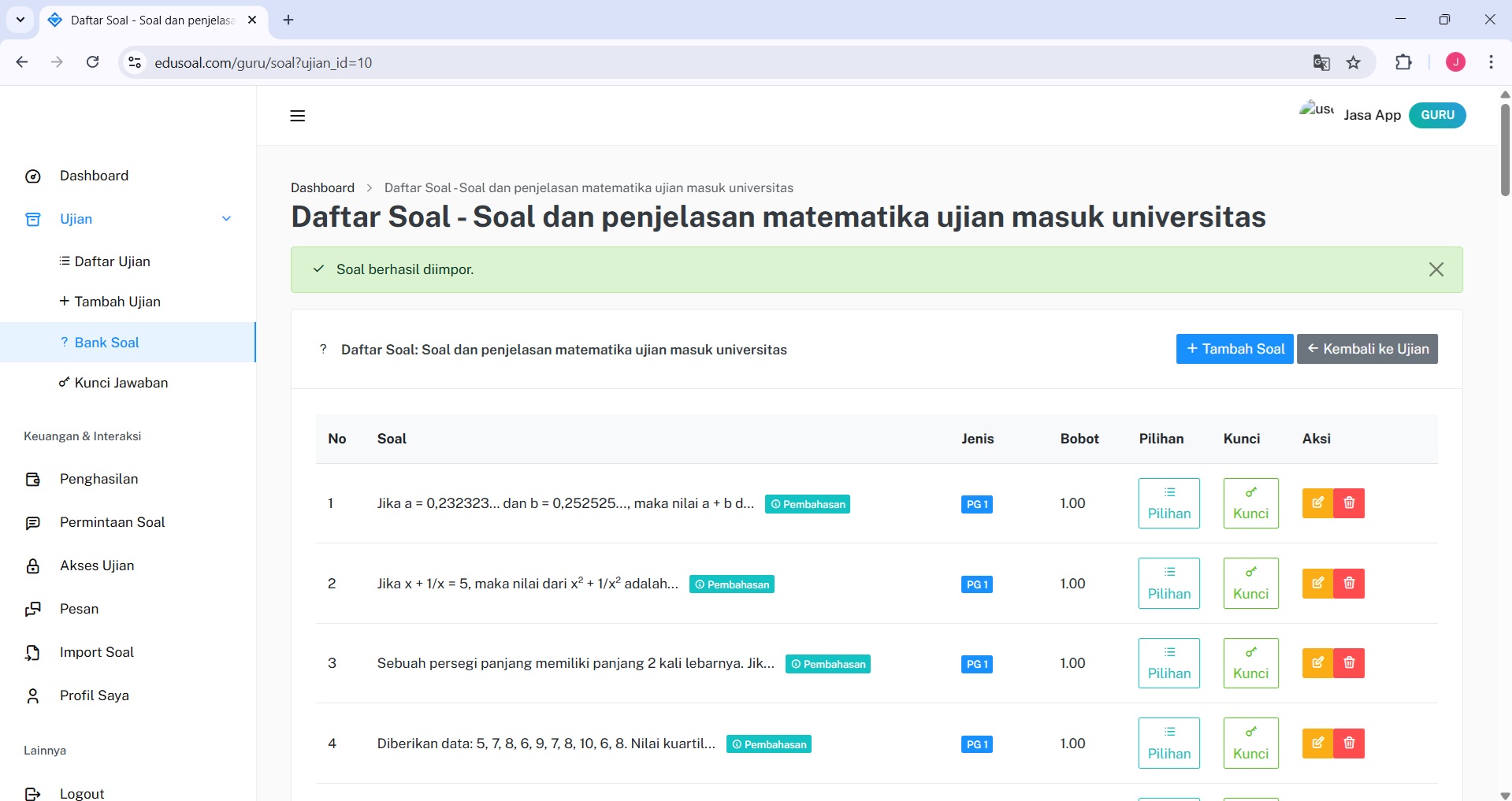
Task: Toggle the sidebar with the hamburger icon
Action: [x=297, y=115]
